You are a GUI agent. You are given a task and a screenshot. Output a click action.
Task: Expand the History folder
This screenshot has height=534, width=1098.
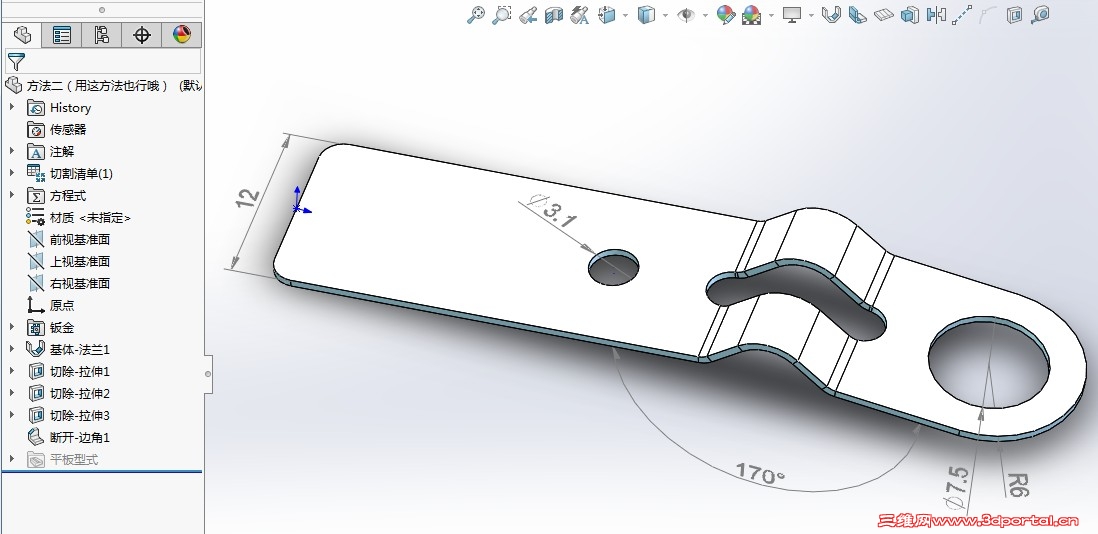11,107
